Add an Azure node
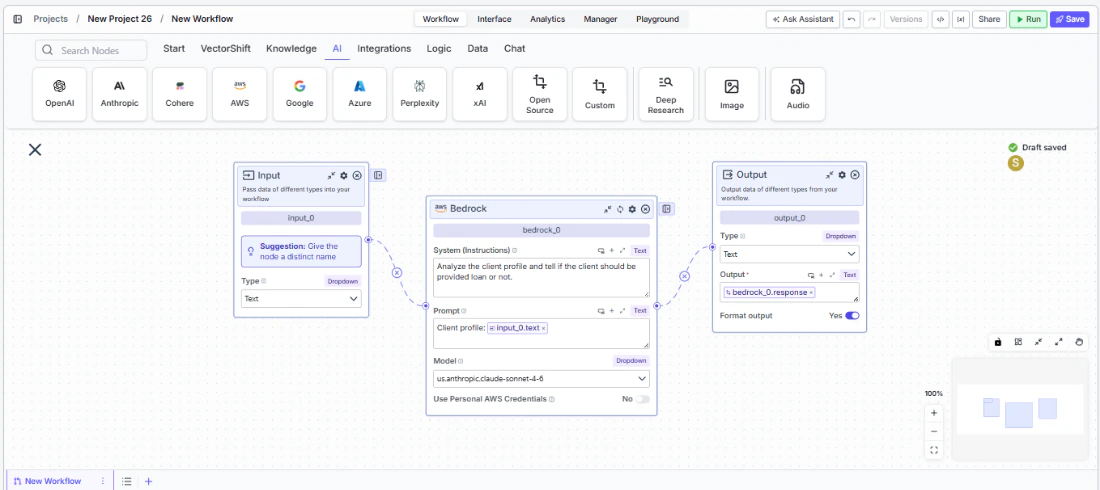Screen dimensions: 1100x490 [360, 94]
